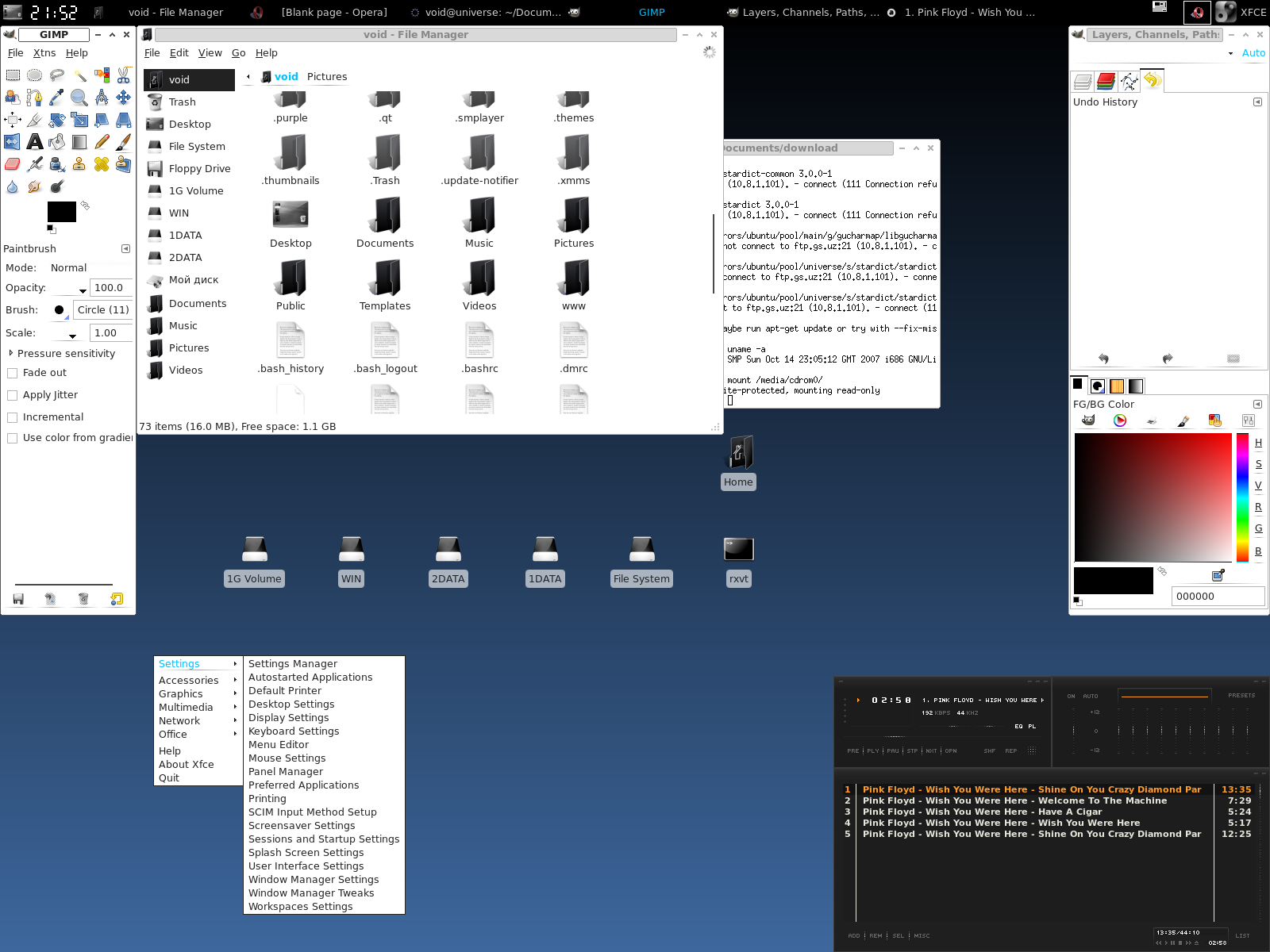Viewport: 1270px width, 952px height.
Task: Choose Window Manager Tweaks menu entry
Action: pyautogui.click(x=324, y=893)
